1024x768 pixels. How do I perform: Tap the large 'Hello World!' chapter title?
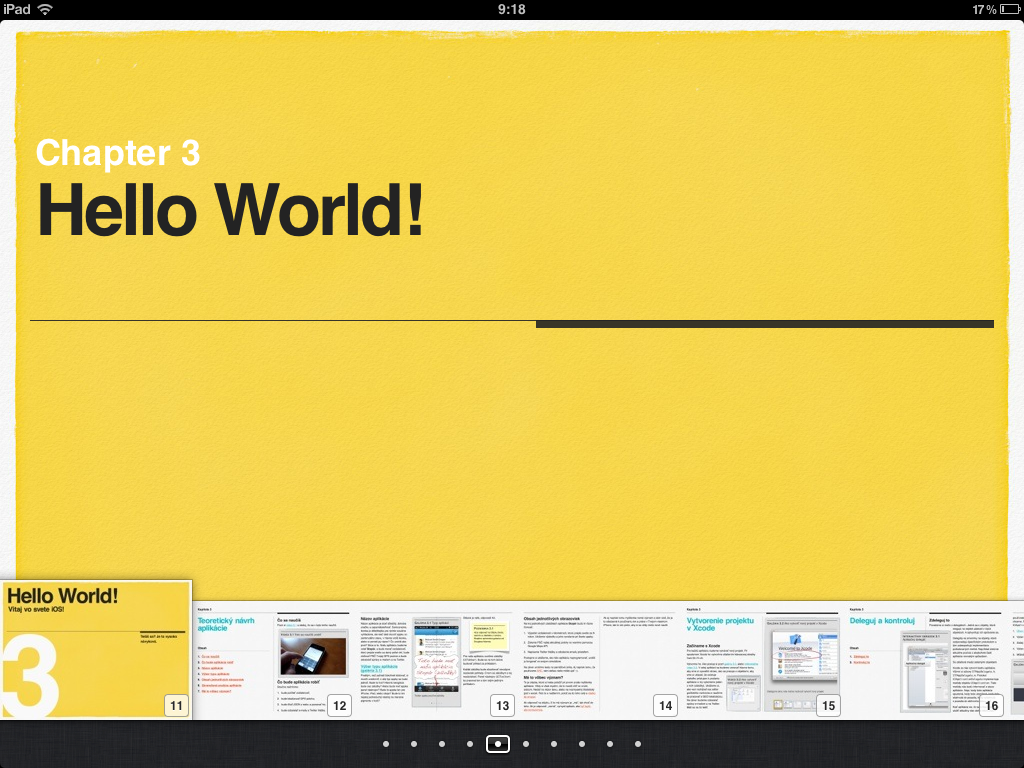point(230,208)
